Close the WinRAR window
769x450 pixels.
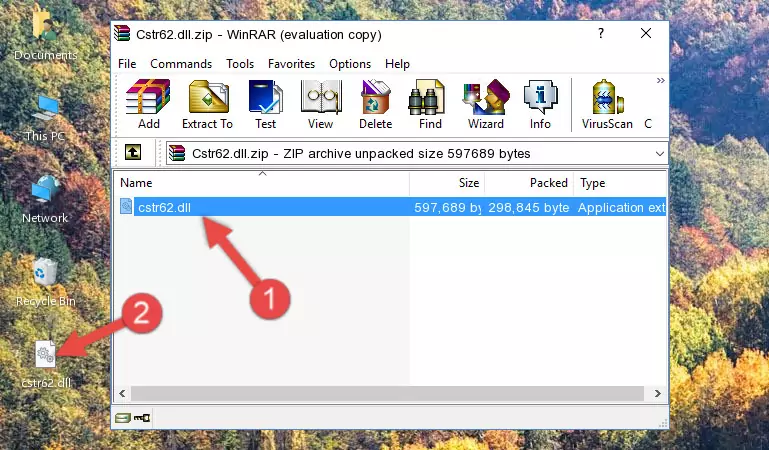(x=646, y=33)
